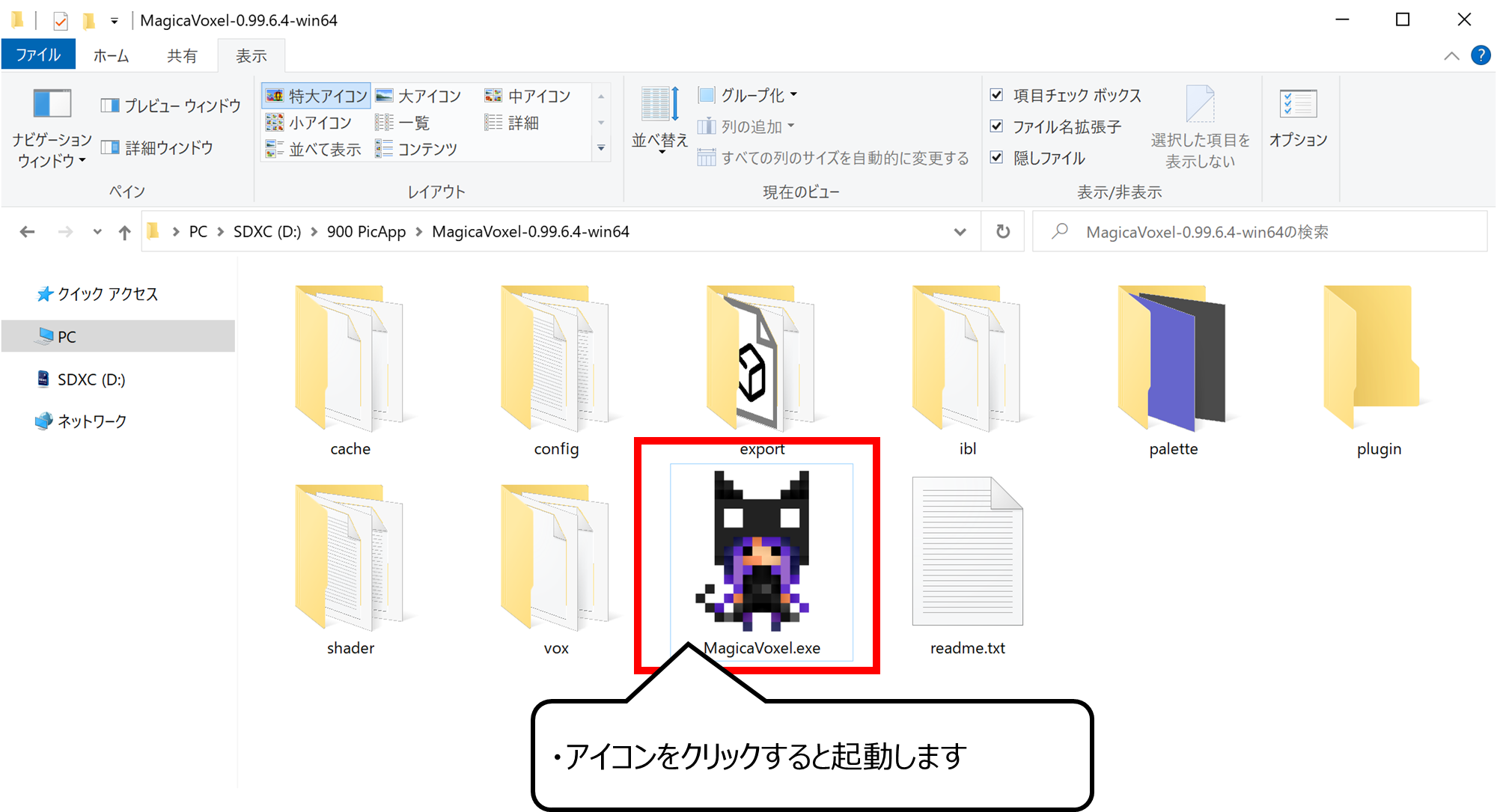This screenshot has width=1497, height=812.
Task: Click the new folder quick access icon
Action: [89, 20]
